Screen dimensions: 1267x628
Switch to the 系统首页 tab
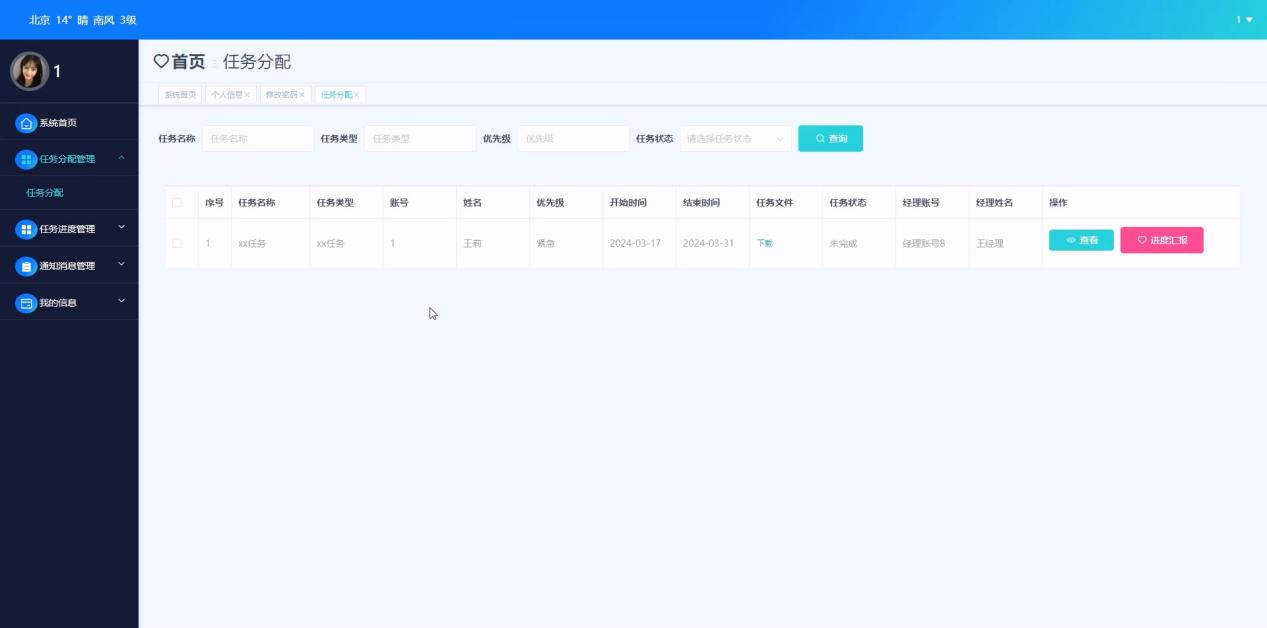180,95
